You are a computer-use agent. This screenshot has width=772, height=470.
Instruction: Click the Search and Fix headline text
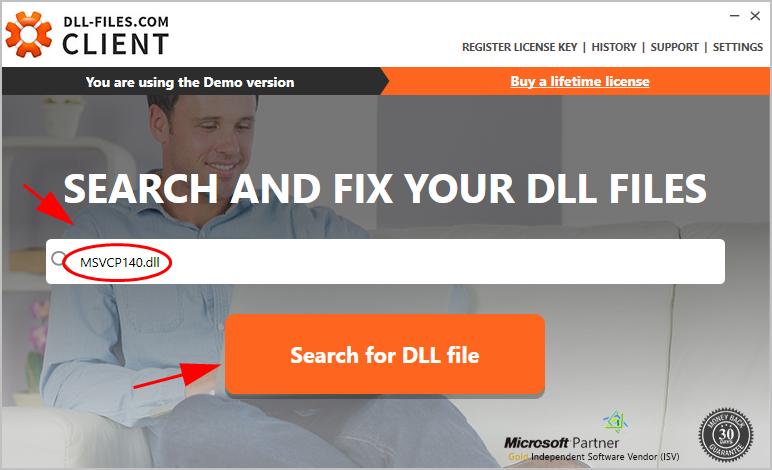click(385, 188)
